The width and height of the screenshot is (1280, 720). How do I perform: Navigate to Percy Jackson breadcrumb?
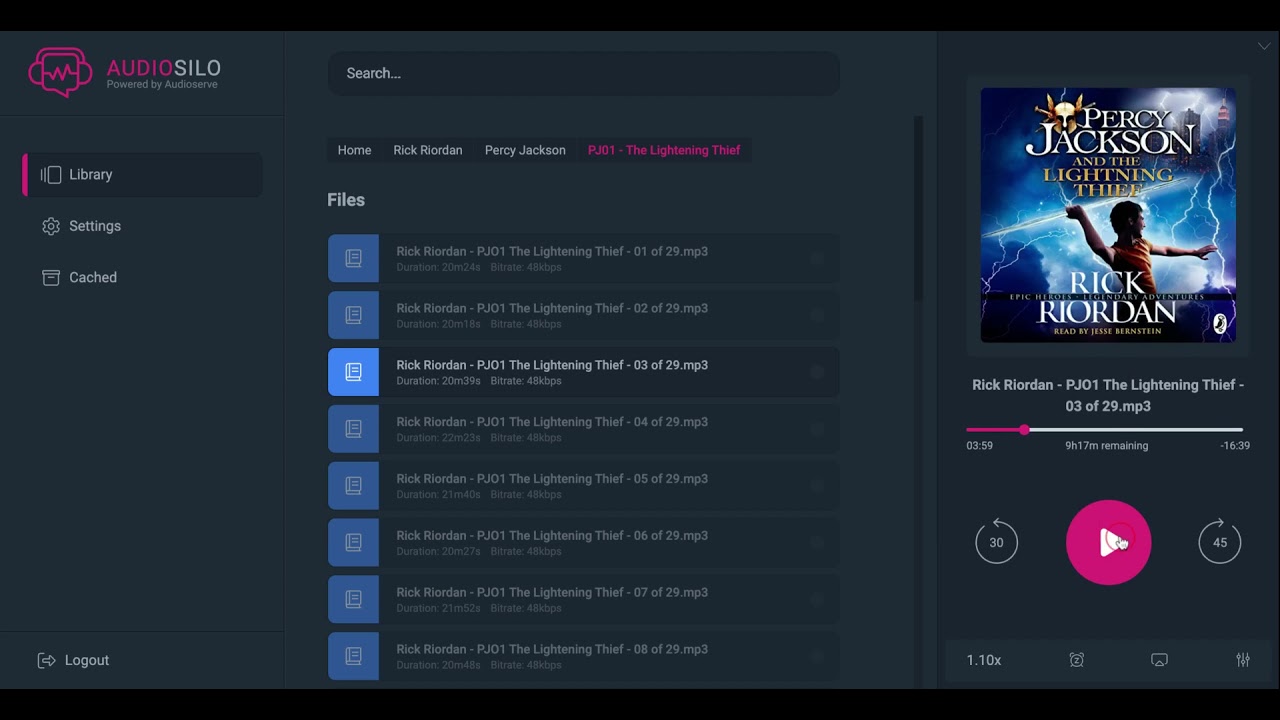tap(525, 150)
